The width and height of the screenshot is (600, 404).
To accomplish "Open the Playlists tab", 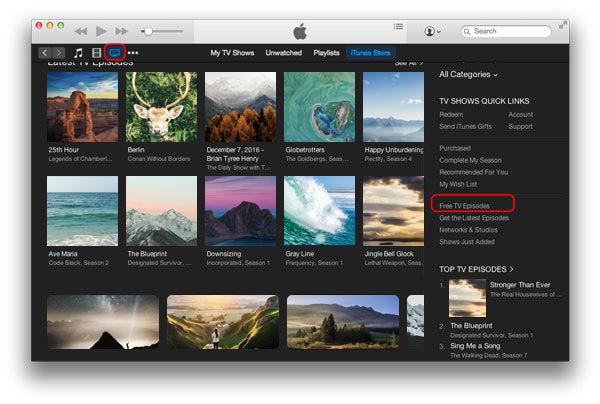I will [326, 53].
